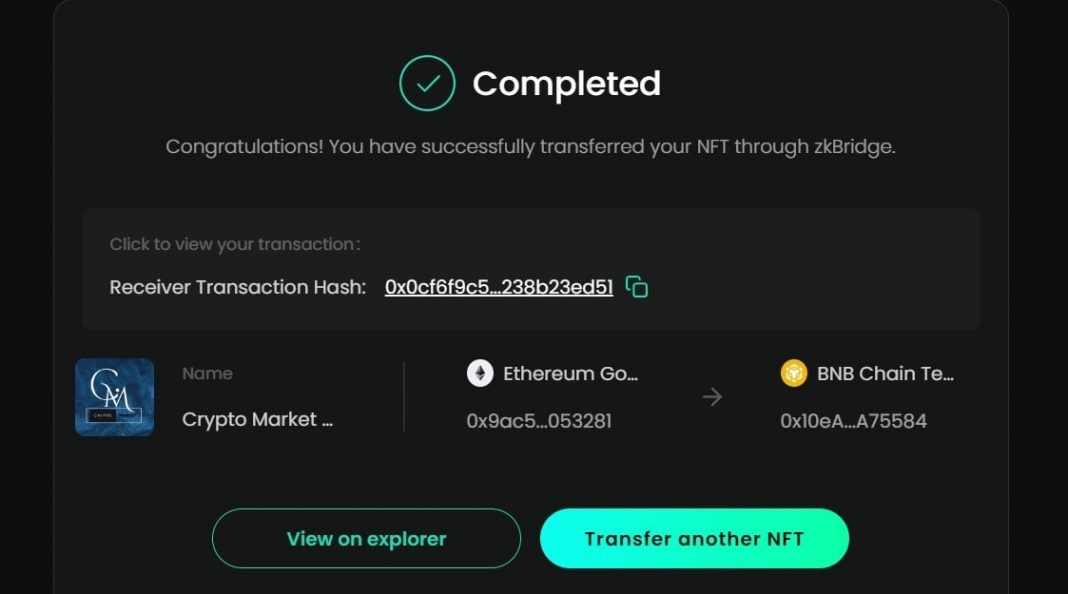Screen dimensions: 1068x594
Task: Click the vertical divider after the NFT name
Action: click(x=404, y=397)
